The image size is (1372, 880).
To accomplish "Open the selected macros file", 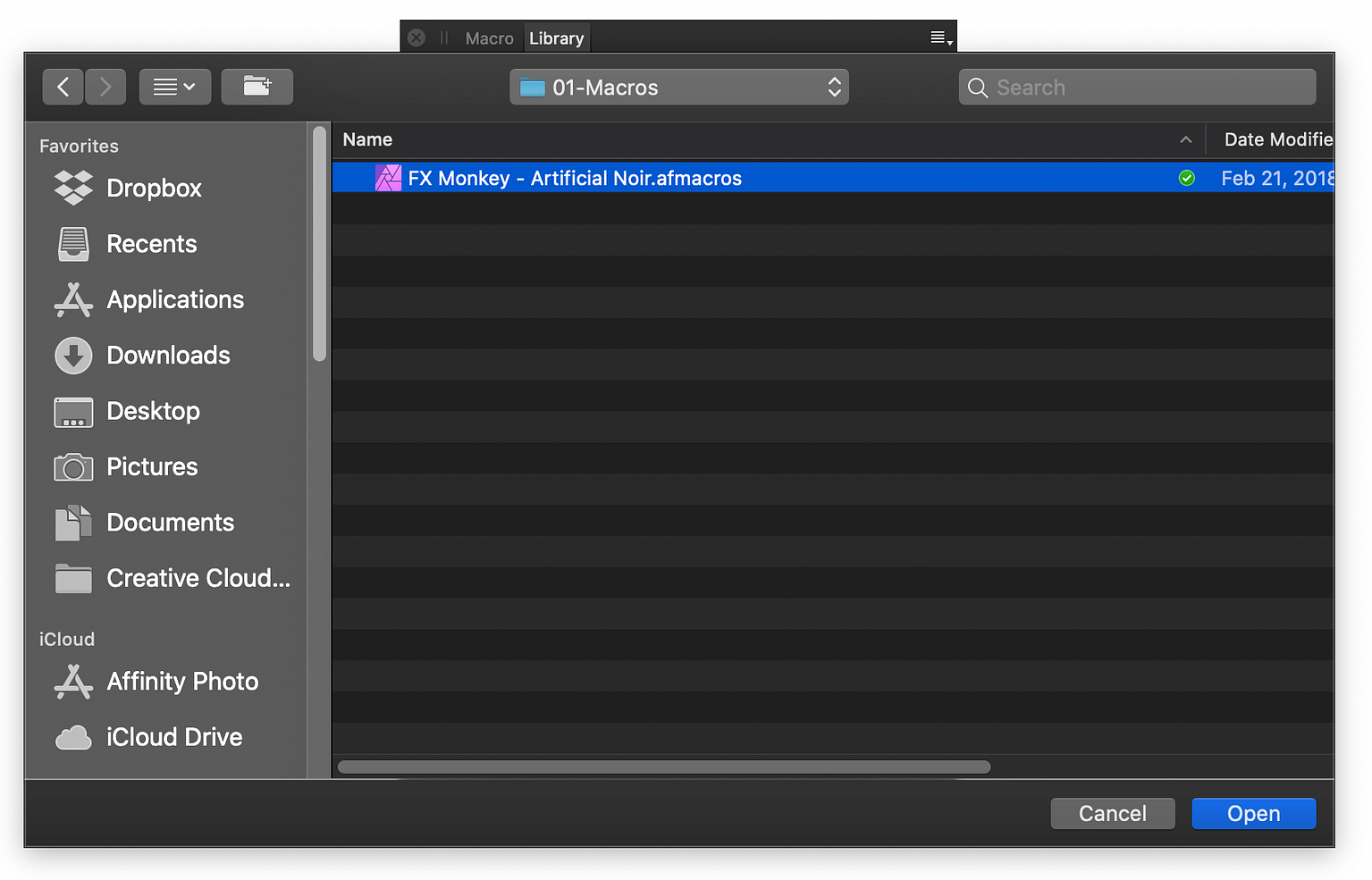I will coord(1254,813).
